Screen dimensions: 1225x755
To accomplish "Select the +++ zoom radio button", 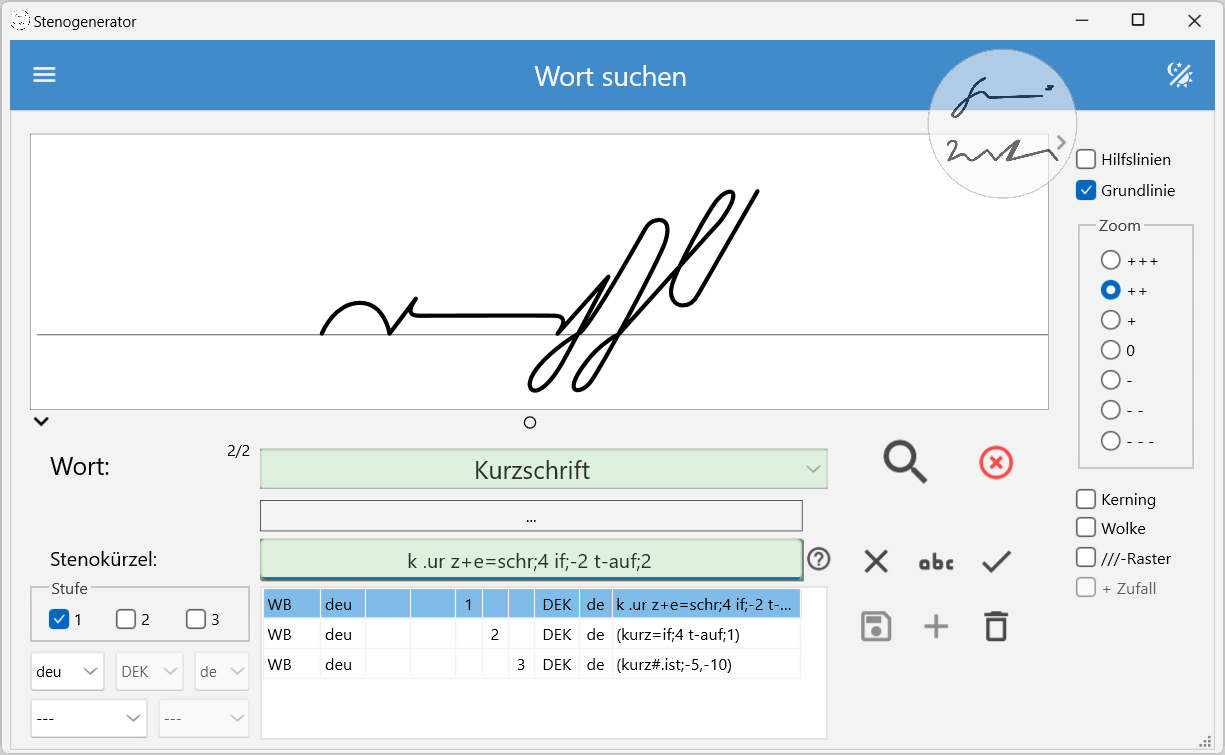I will click(x=1110, y=260).
